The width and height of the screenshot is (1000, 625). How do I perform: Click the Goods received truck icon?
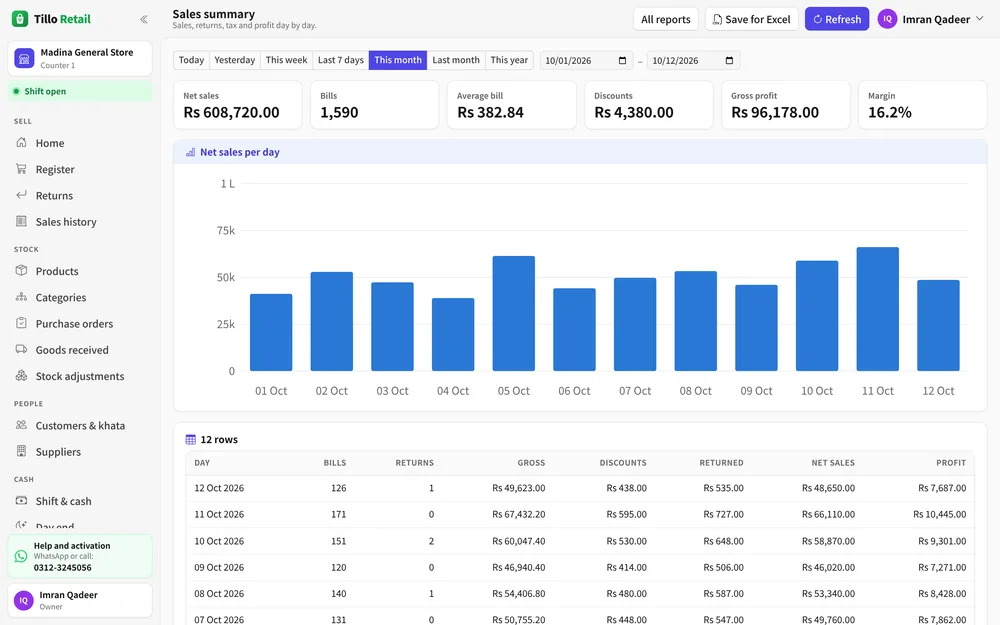point(22,349)
